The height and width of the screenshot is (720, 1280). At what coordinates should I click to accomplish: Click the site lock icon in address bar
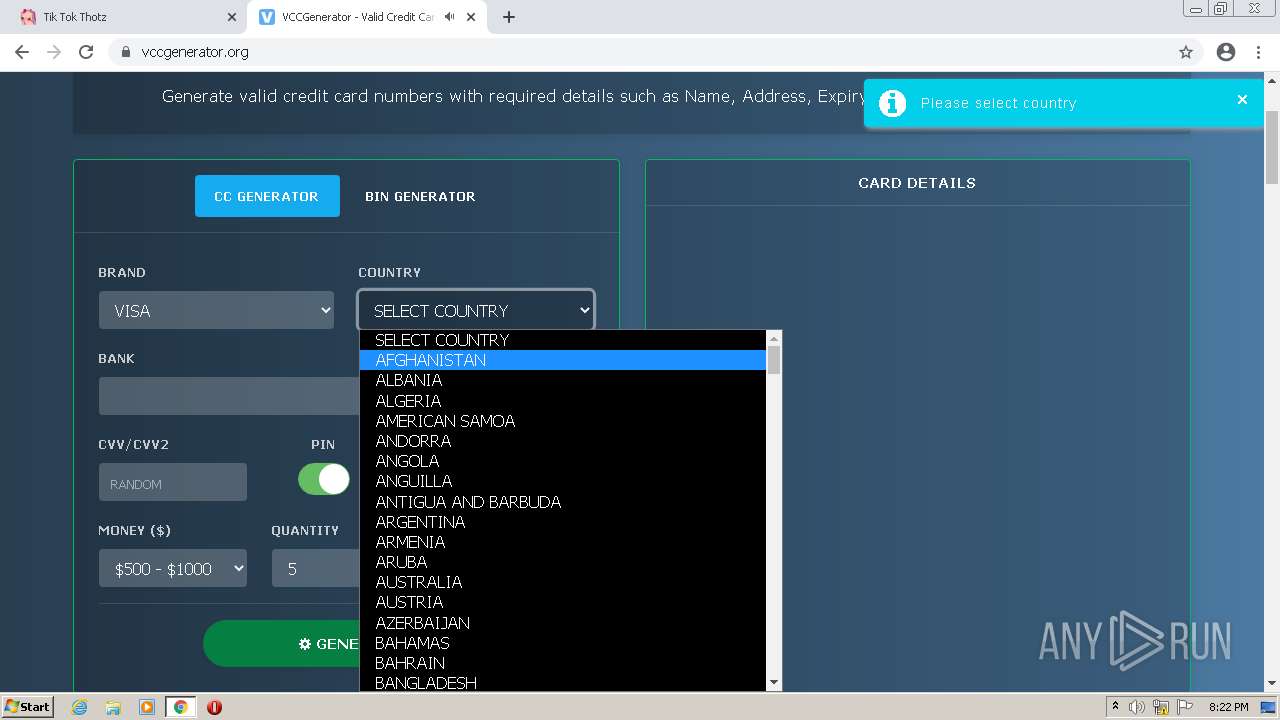pyautogui.click(x=126, y=52)
